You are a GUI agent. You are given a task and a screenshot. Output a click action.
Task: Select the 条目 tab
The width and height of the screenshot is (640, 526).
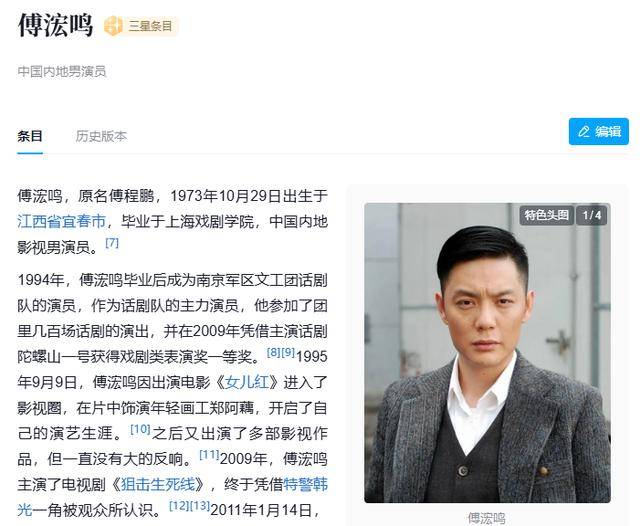coord(30,136)
